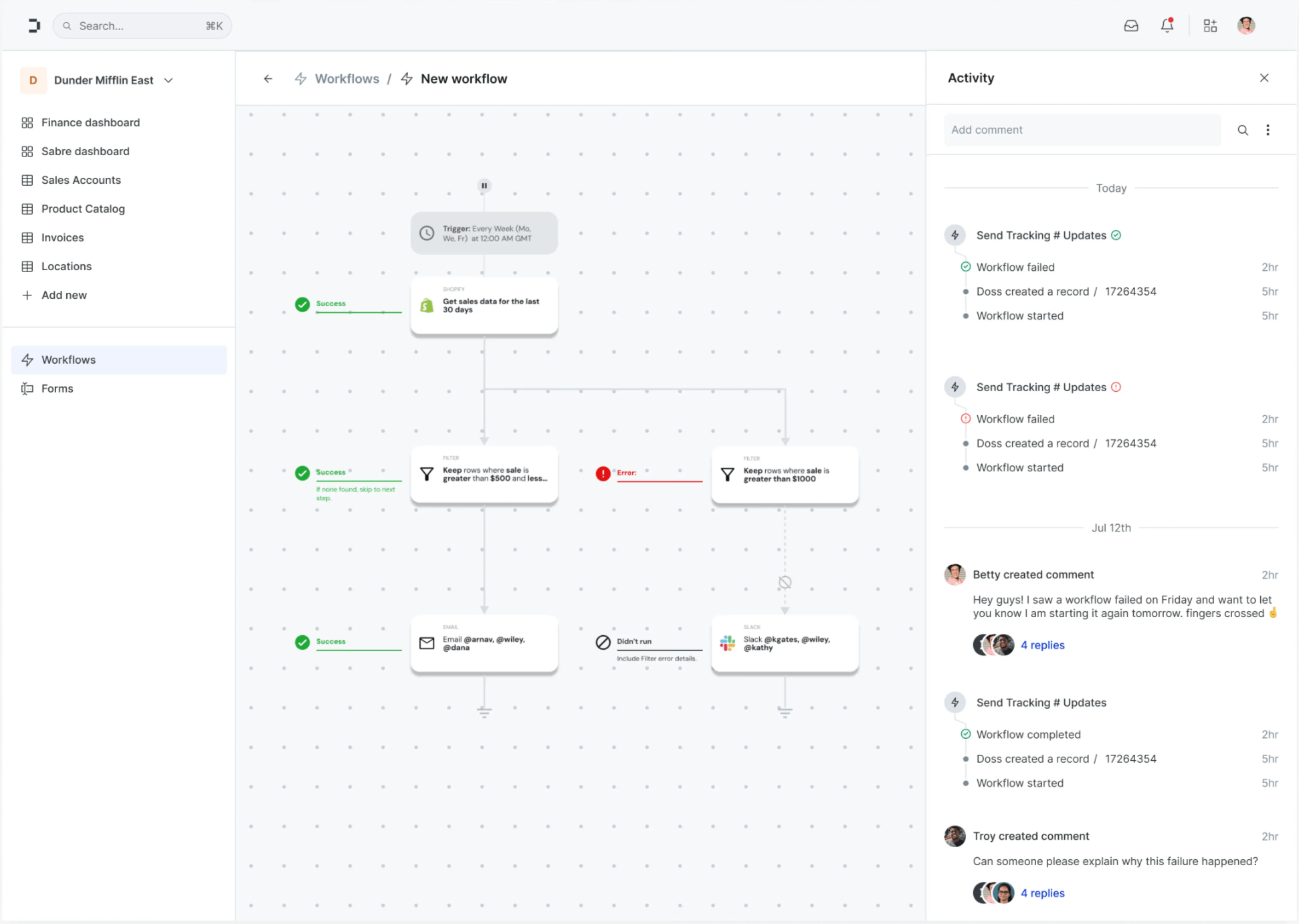Screen dimensions: 1299x924
Task: Open the apps grid icon
Action: (x=1210, y=26)
